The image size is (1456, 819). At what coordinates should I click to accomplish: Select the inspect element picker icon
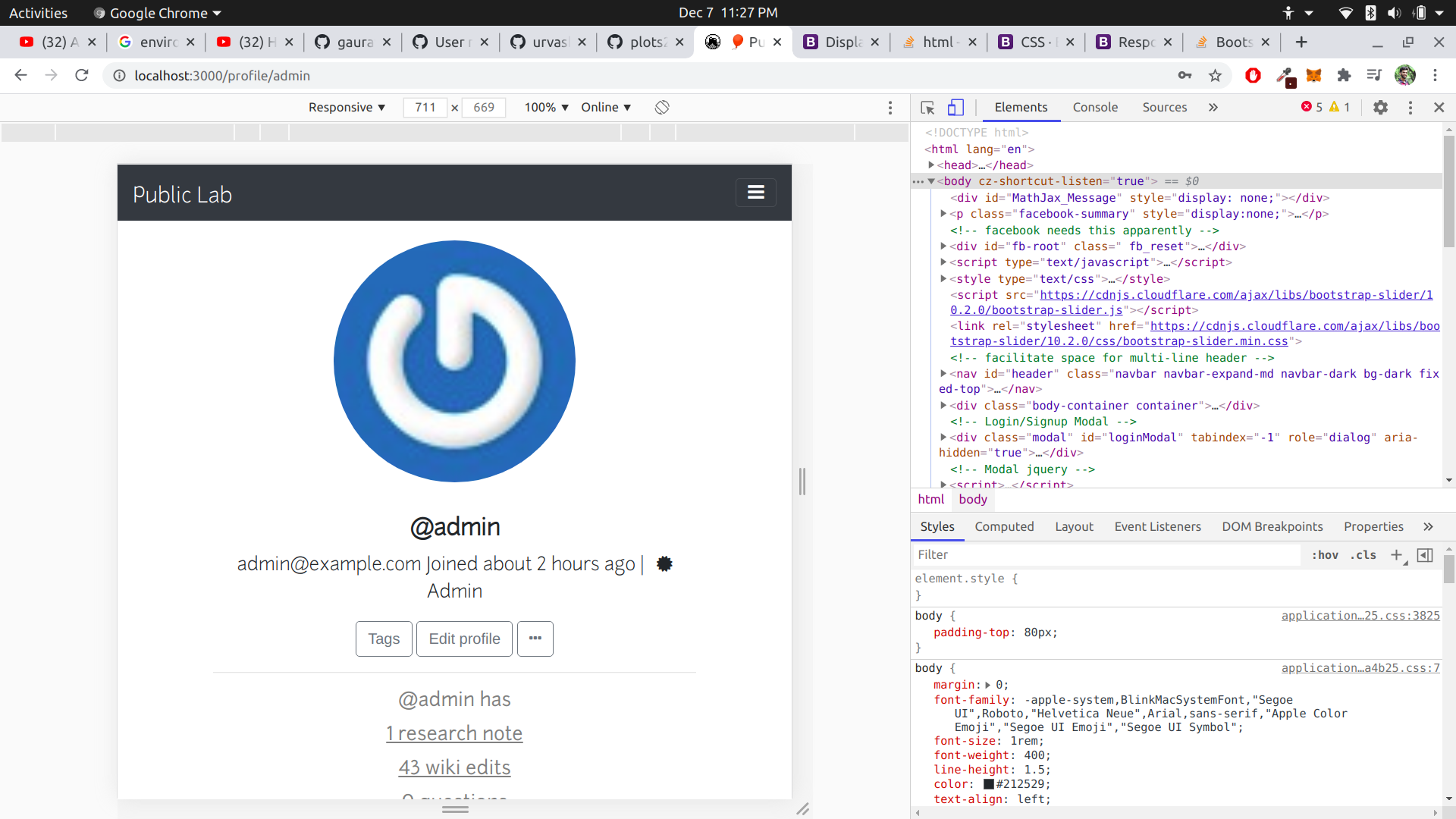click(x=927, y=108)
